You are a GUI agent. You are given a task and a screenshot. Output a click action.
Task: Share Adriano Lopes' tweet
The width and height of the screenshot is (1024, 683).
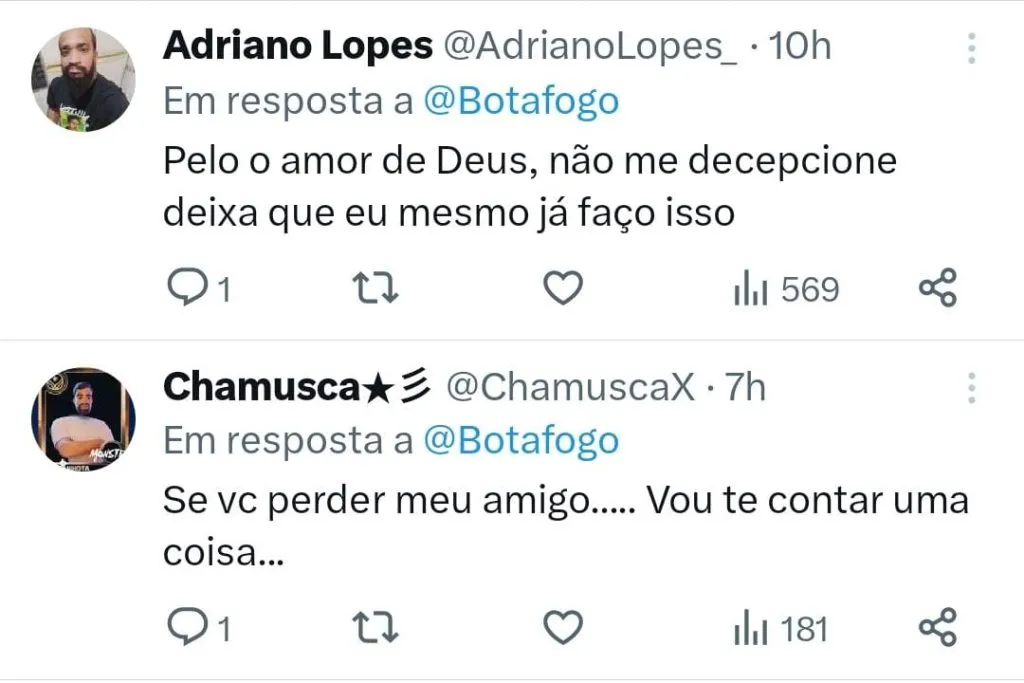coord(938,289)
